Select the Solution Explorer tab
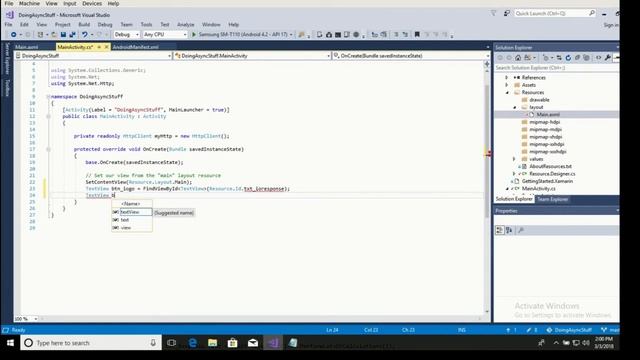Image resolution: width=640 pixels, height=360 pixels. [514, 199]
